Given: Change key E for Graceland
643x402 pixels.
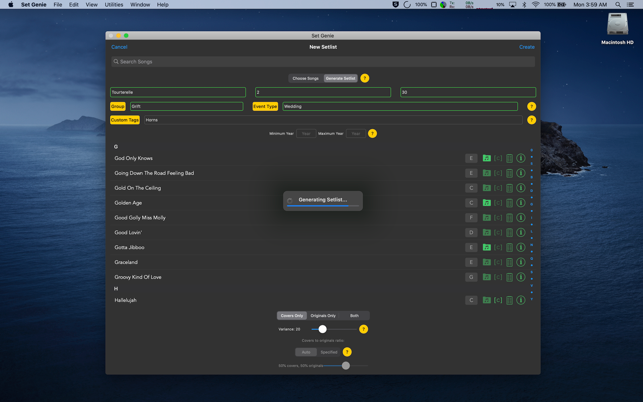Looking at the screenshot, I should (x=471, y=262).
